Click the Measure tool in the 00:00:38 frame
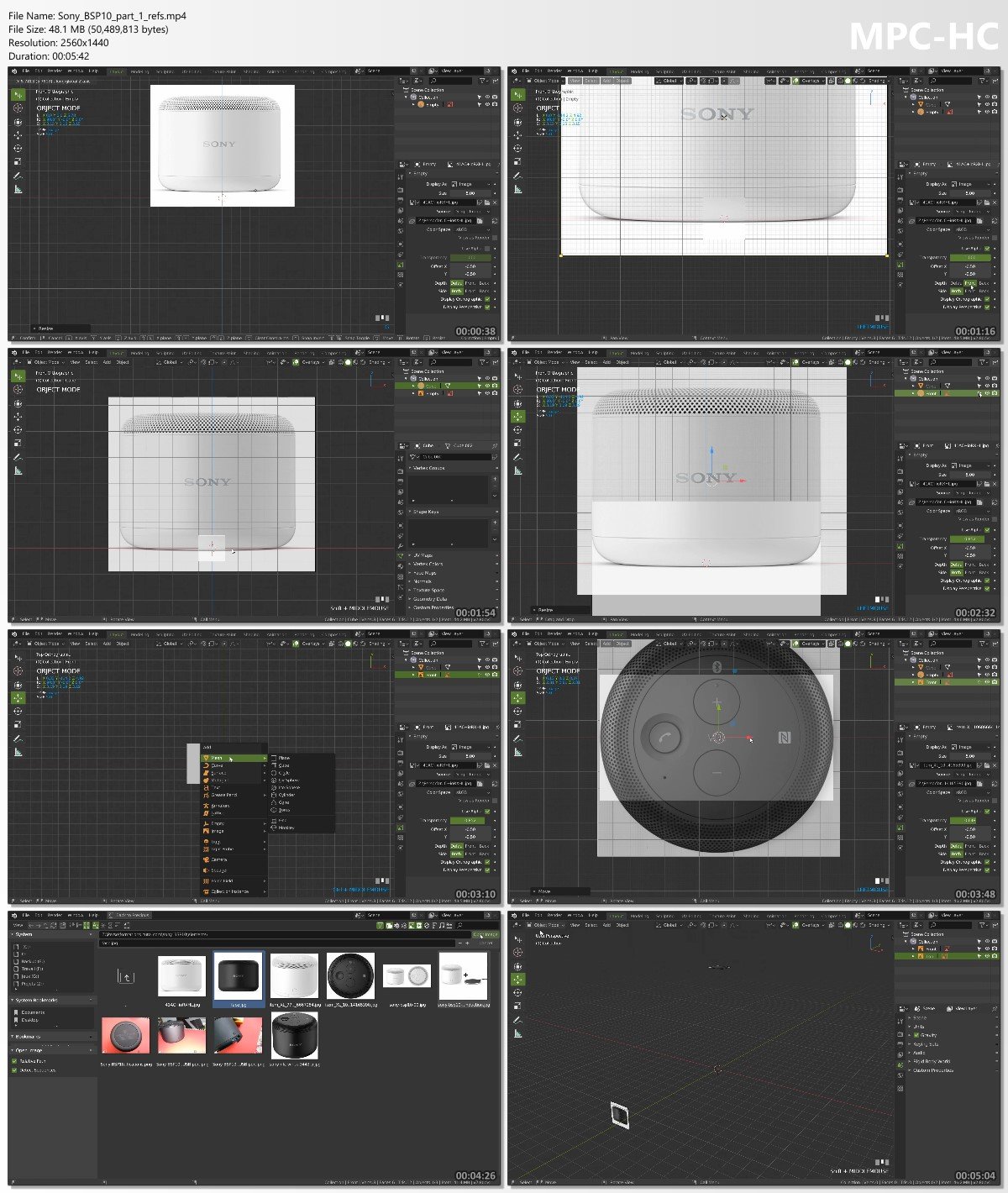The height and width of the screenshot is (1193, 1008). point(18,189)
